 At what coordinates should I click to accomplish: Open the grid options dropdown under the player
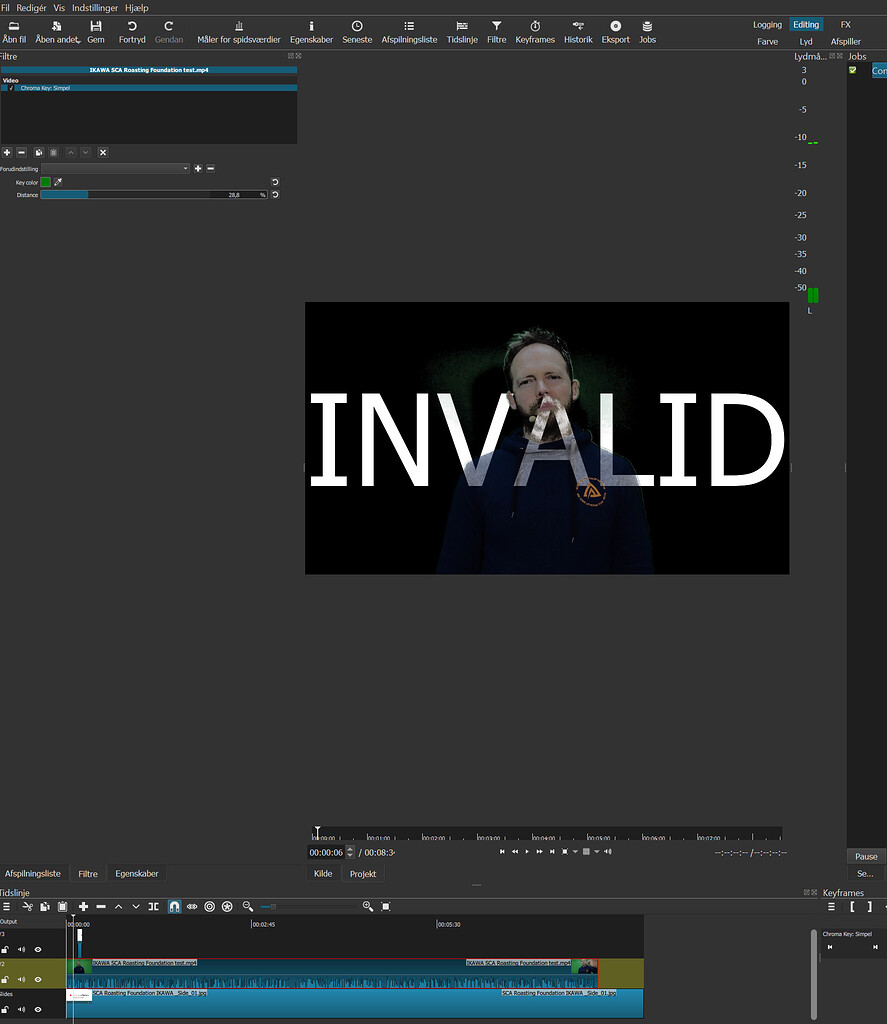coord(596,852)
